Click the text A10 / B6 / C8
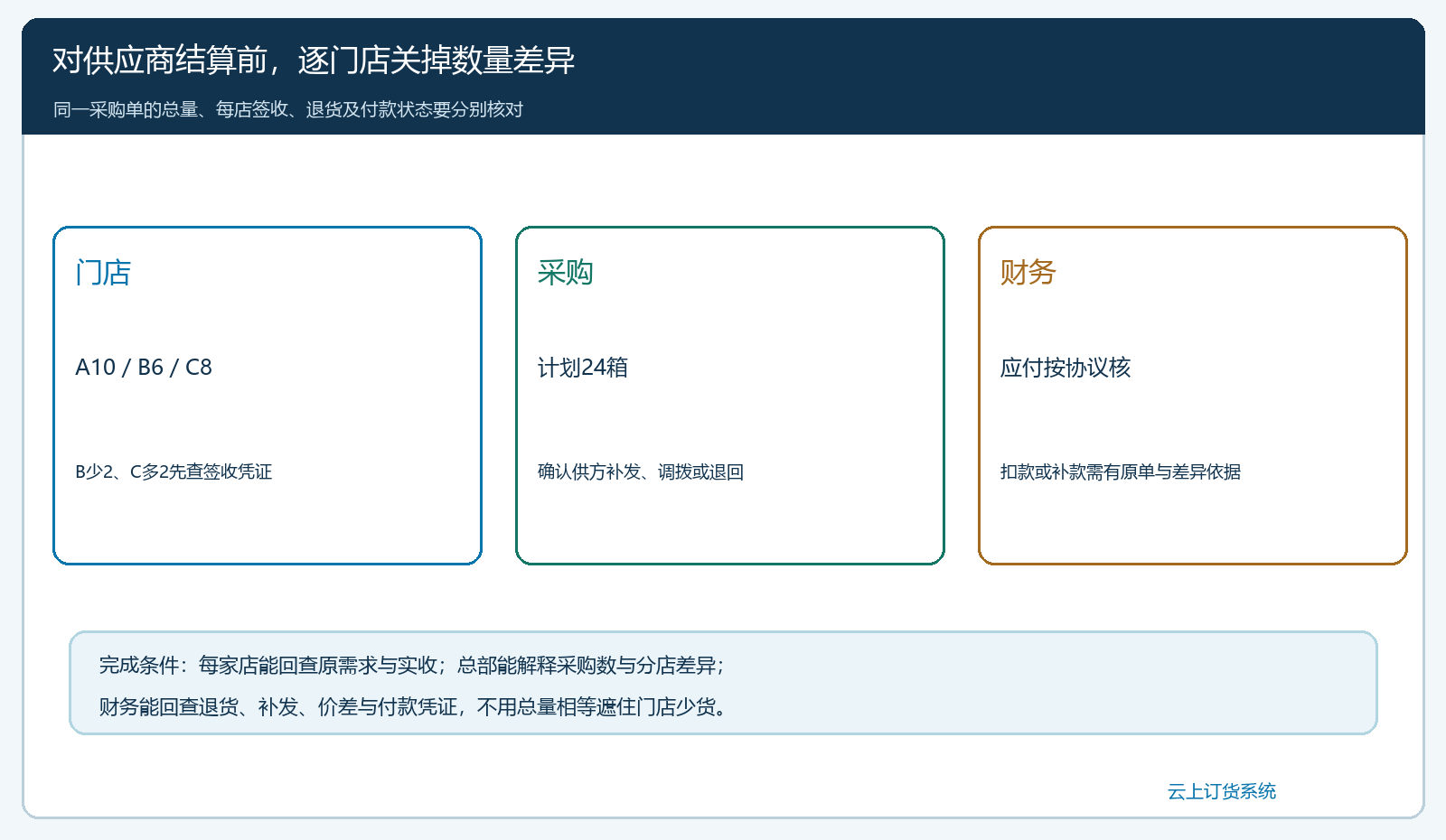This screenshot has height=840, width=1446. (144, 367)
